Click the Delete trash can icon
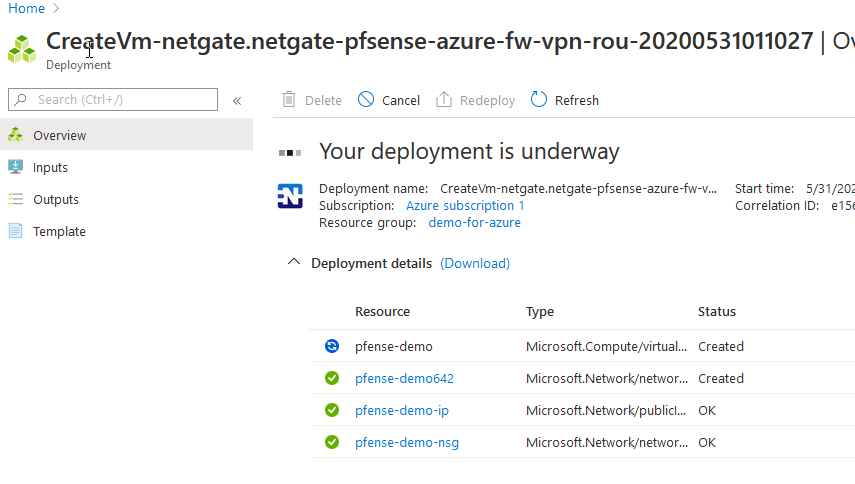This screenshot has width=855, height=484. 289,100
